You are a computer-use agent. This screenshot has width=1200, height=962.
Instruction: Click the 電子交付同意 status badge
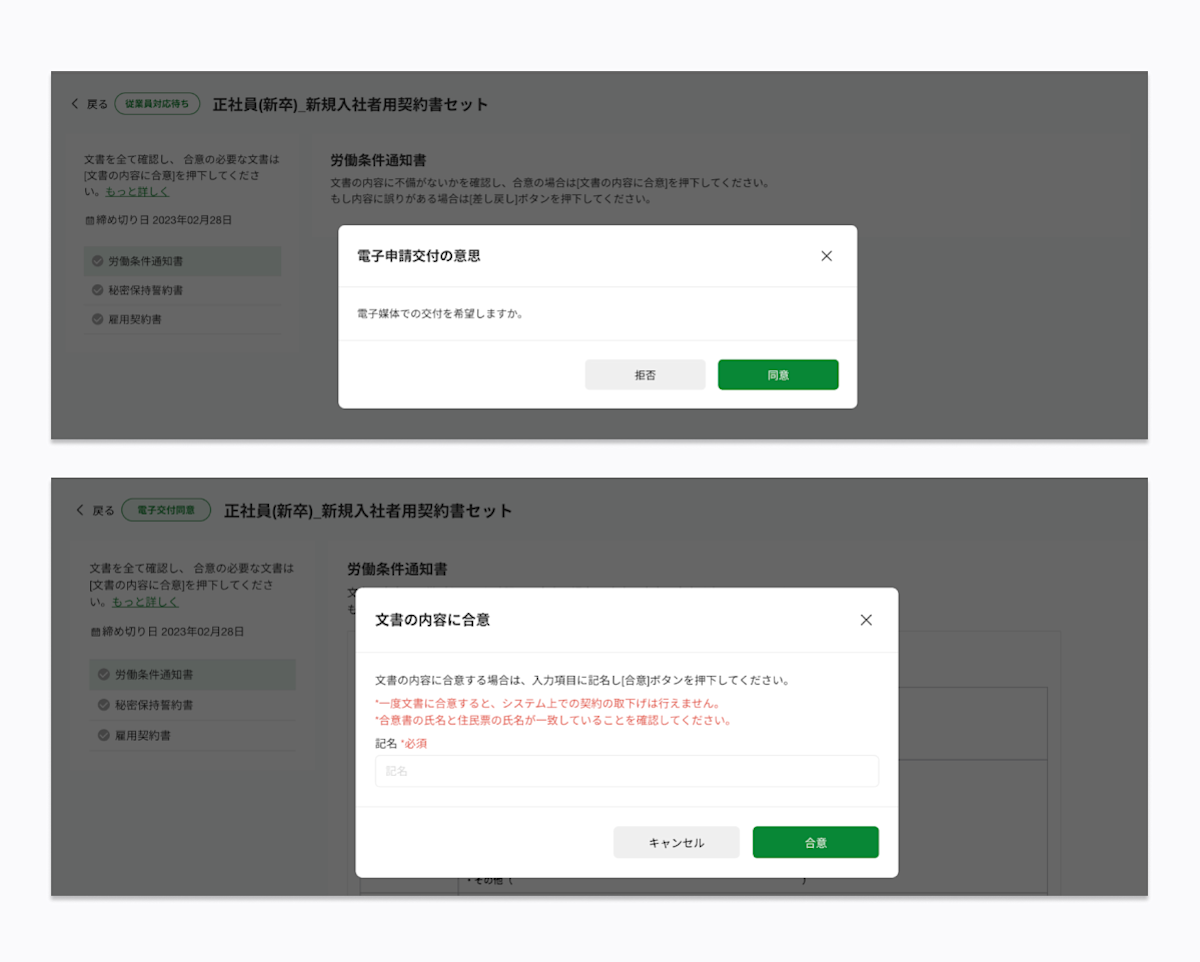[166, 509]
